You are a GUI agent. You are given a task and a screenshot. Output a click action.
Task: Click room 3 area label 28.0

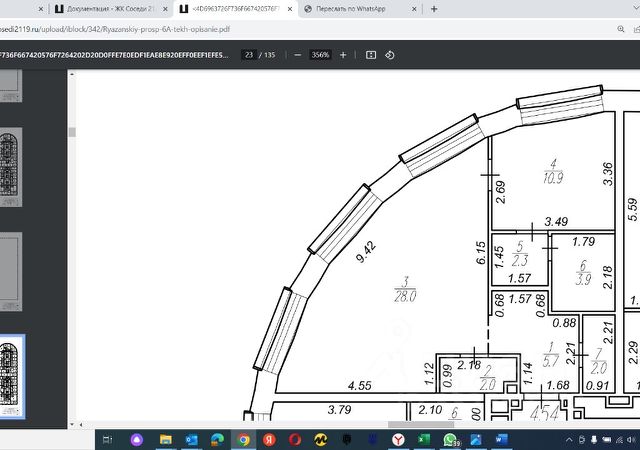pyautogui.click(x=405, y=296)
